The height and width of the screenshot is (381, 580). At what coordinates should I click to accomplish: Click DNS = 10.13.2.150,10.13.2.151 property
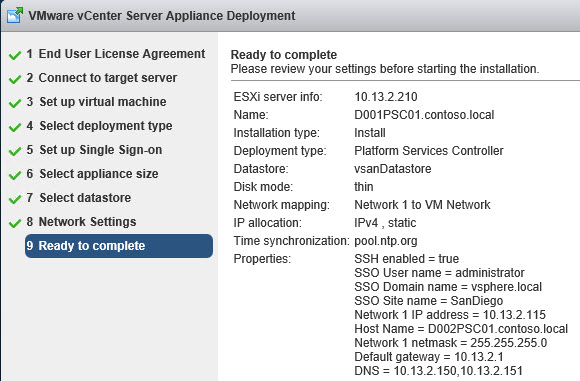click(x=438, y=371)
